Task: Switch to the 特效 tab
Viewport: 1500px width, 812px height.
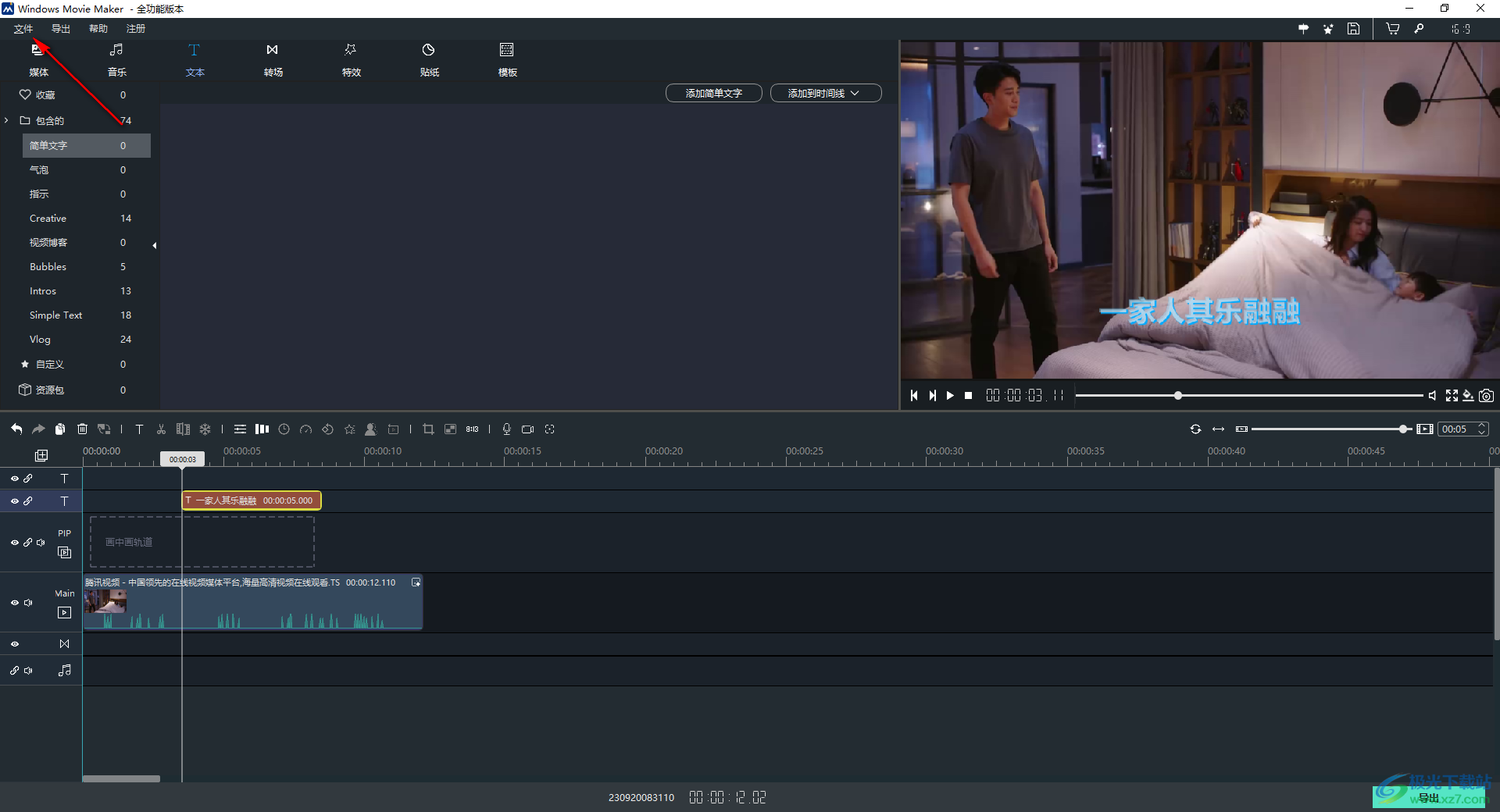Action: (x=351, y=60)
